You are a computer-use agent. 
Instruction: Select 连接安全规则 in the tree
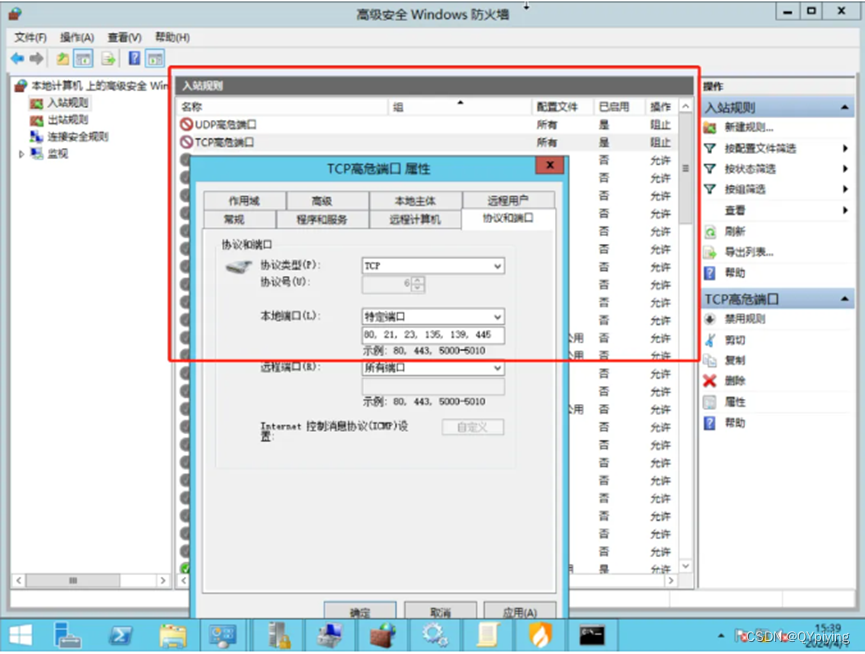(x=77, y=136)
